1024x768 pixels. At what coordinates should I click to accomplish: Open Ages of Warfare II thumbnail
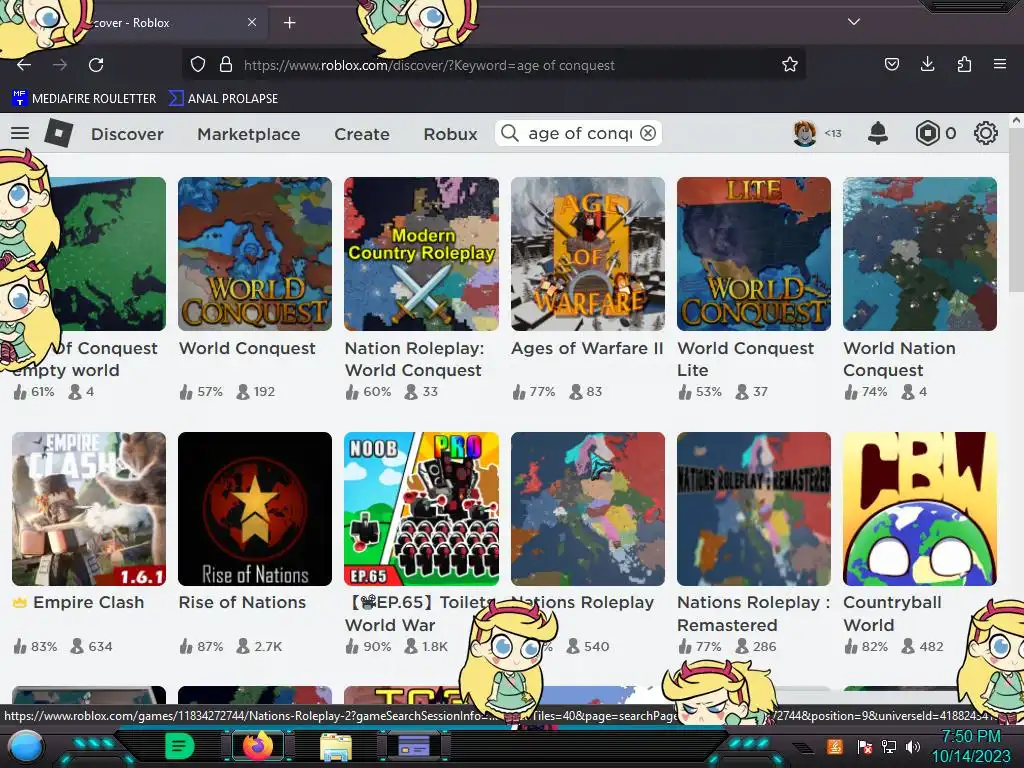[588, 254]
